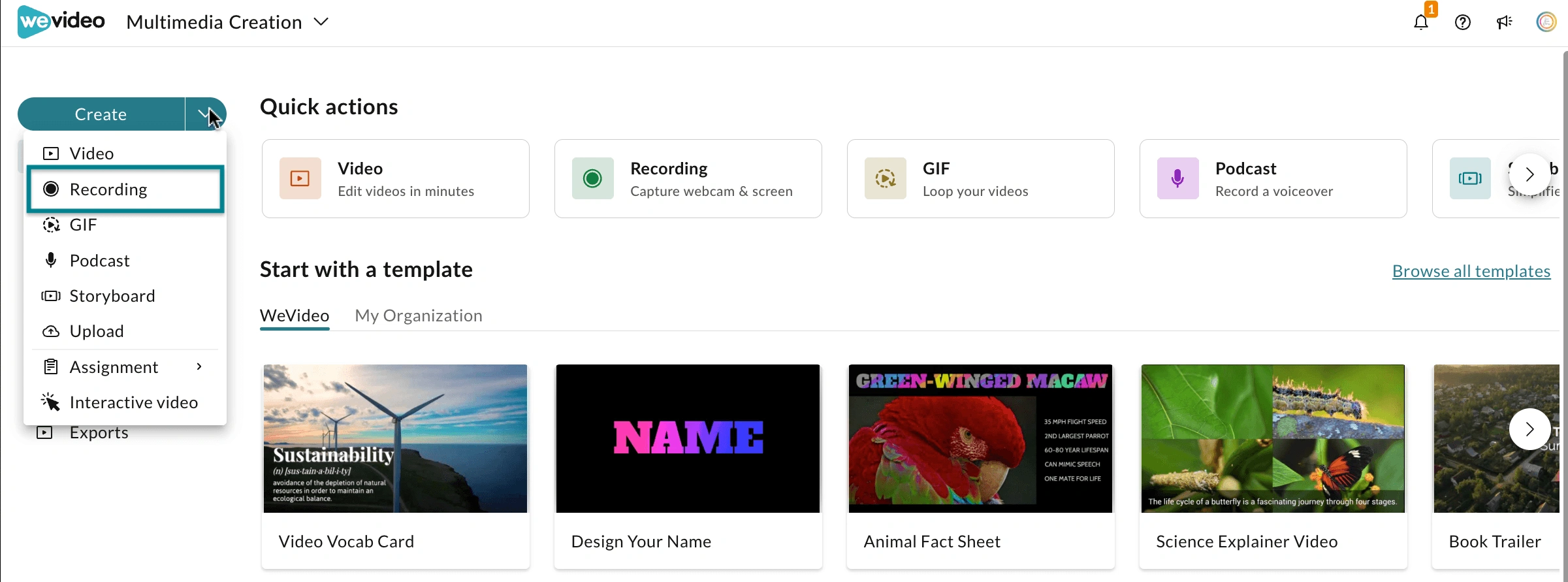Select Interactive video menu entry
The image size is (1568, 582).
(x=125, y=402)
